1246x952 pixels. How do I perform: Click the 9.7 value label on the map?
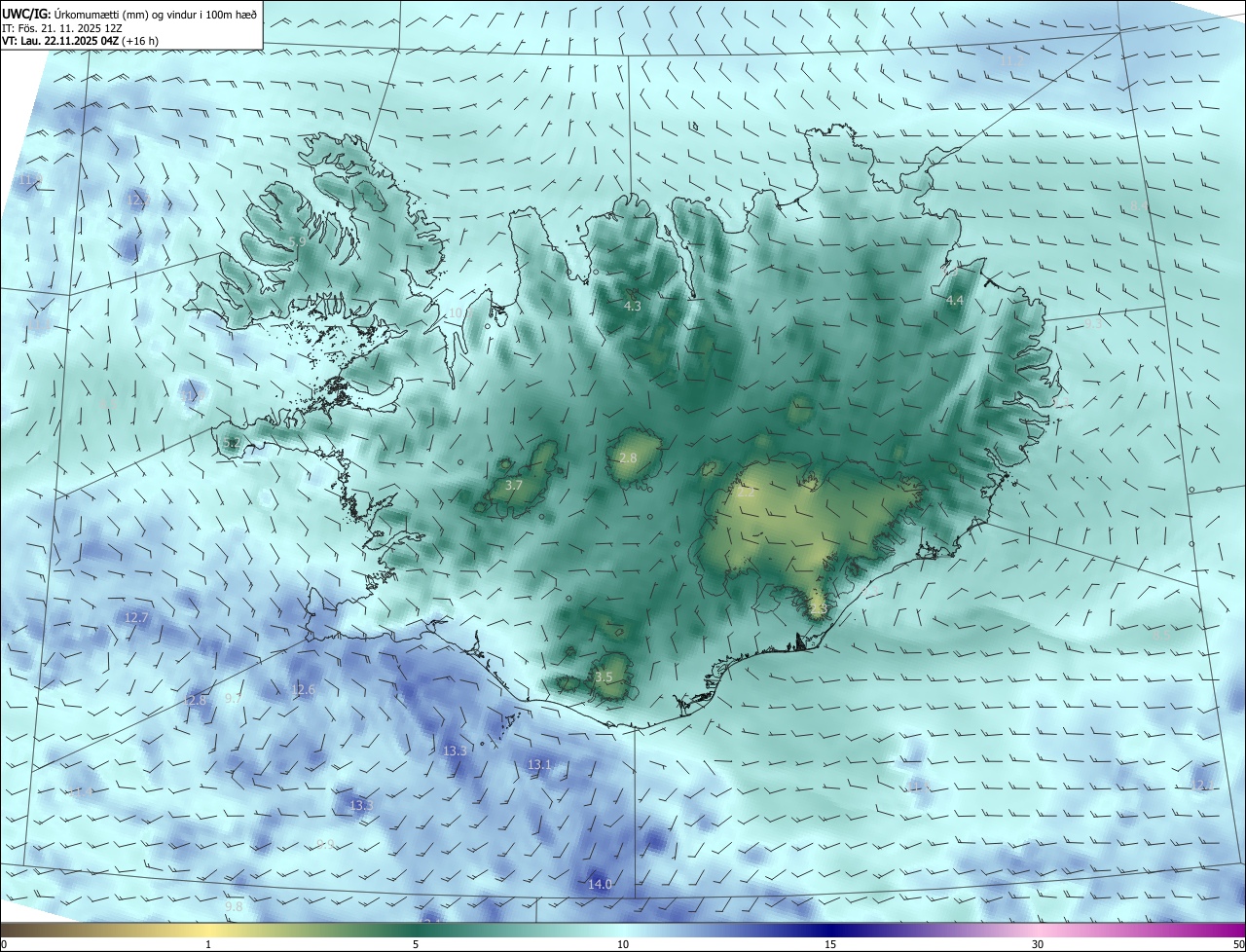click(234, 699)
